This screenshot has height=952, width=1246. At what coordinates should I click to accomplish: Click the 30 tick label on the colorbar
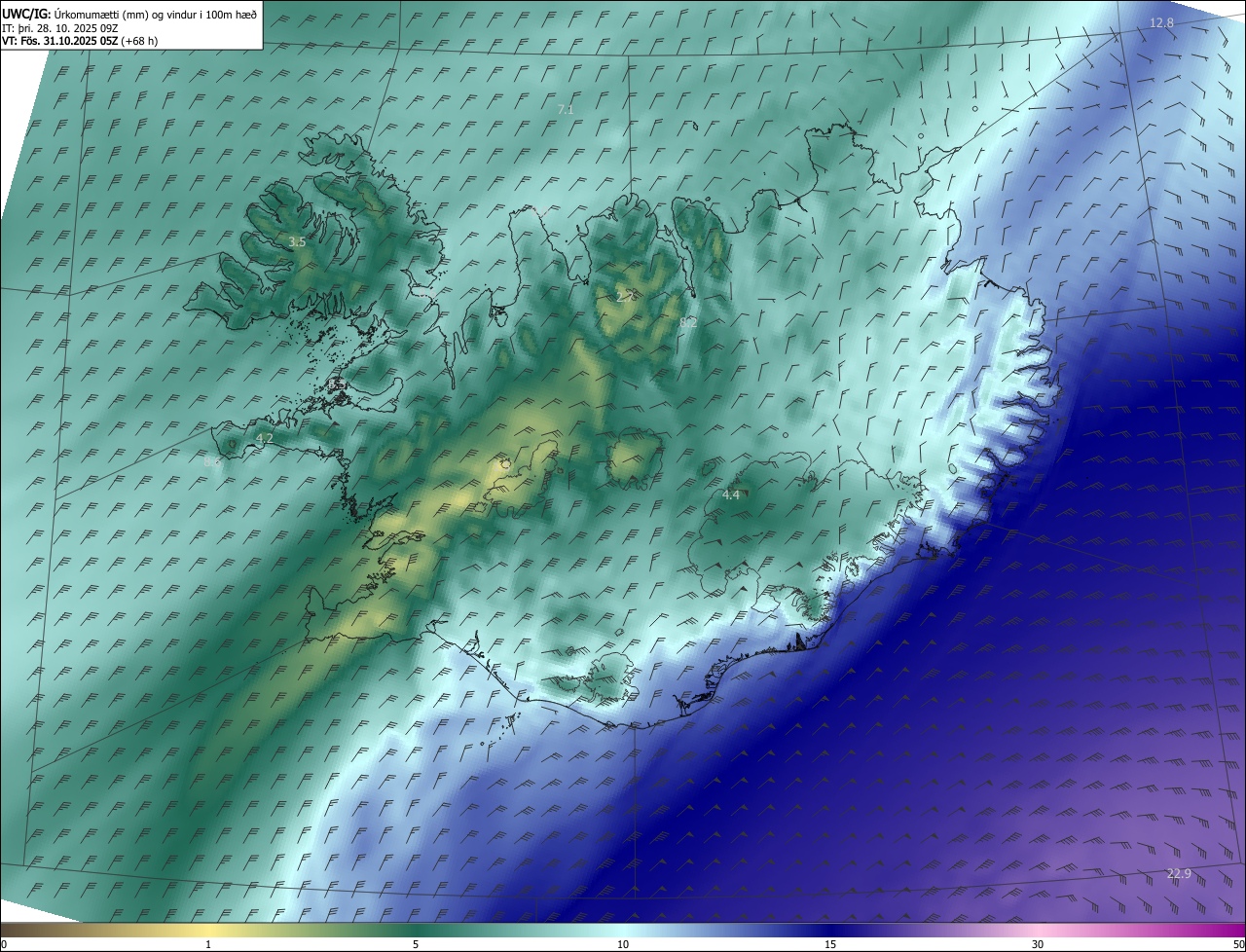(1038, 944)
